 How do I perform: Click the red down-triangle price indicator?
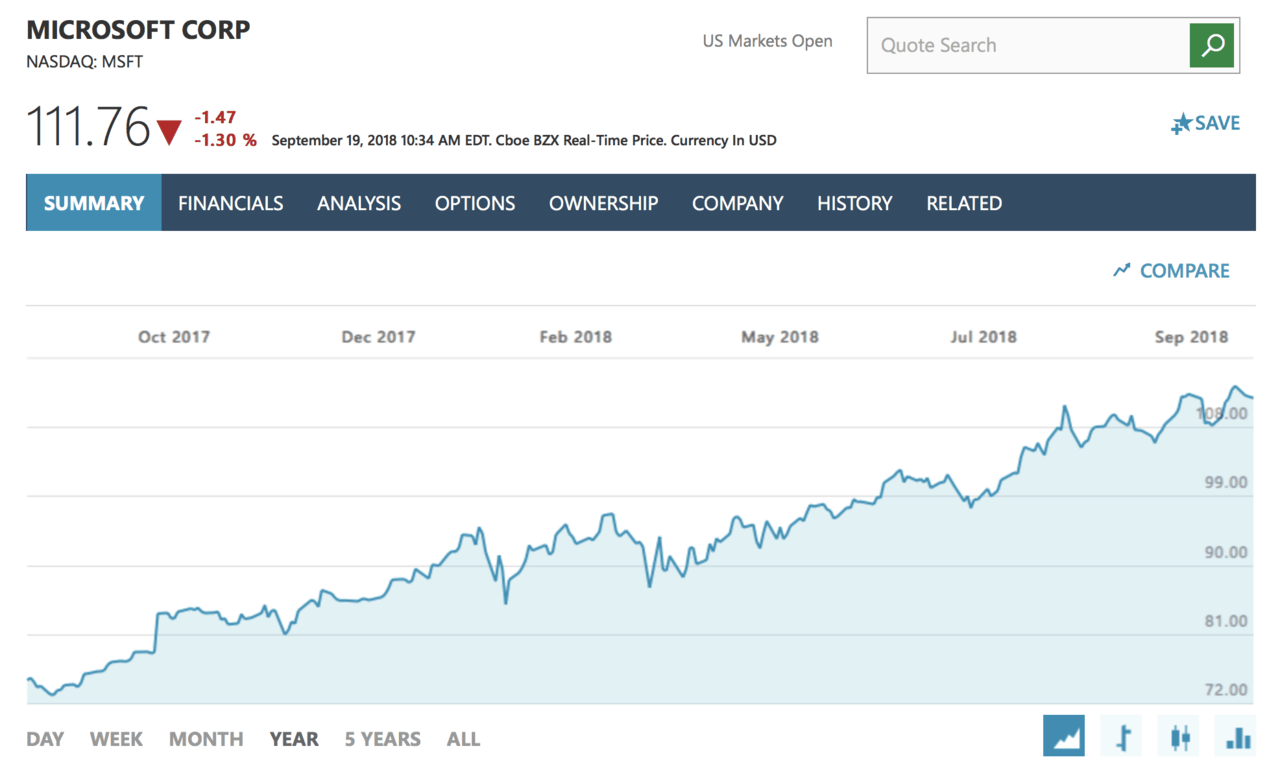click(x=170, y=128)
